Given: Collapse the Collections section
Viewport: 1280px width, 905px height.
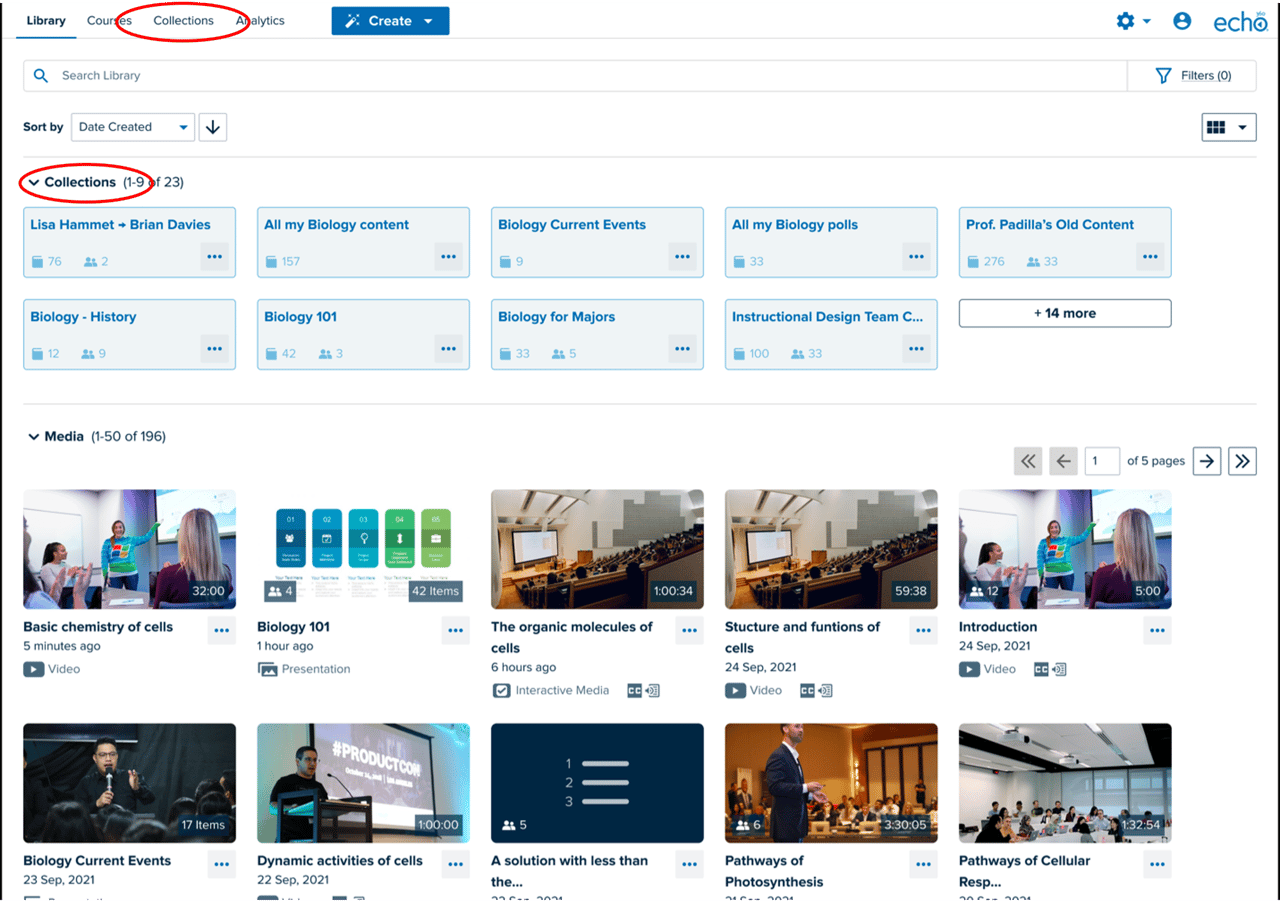Looking at the screenshot, I should (x=34, y=183).
